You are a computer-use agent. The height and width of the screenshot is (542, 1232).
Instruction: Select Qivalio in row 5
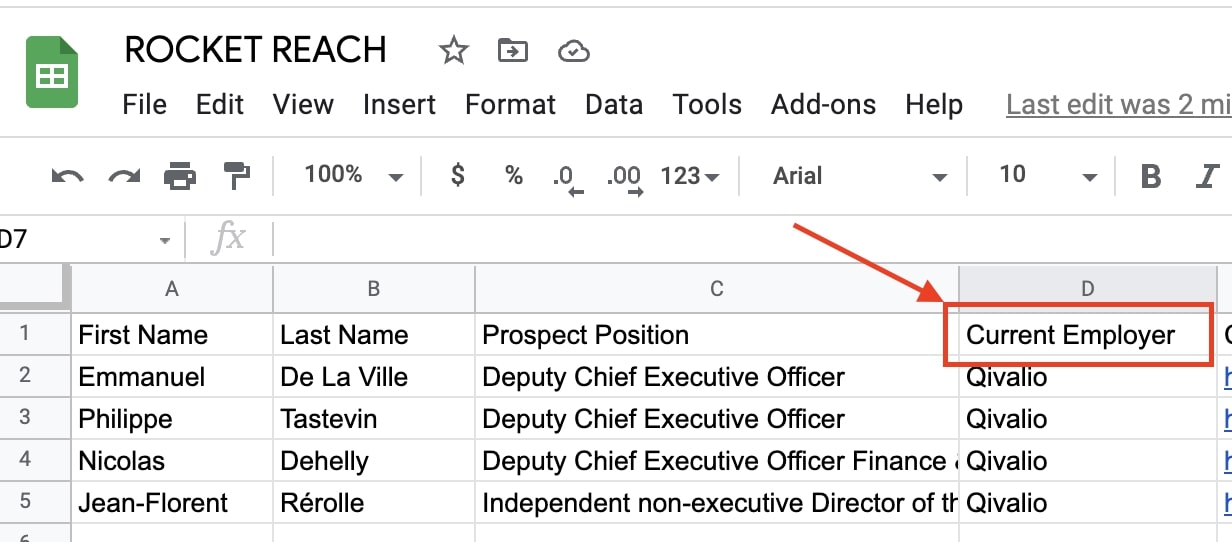1088,502
